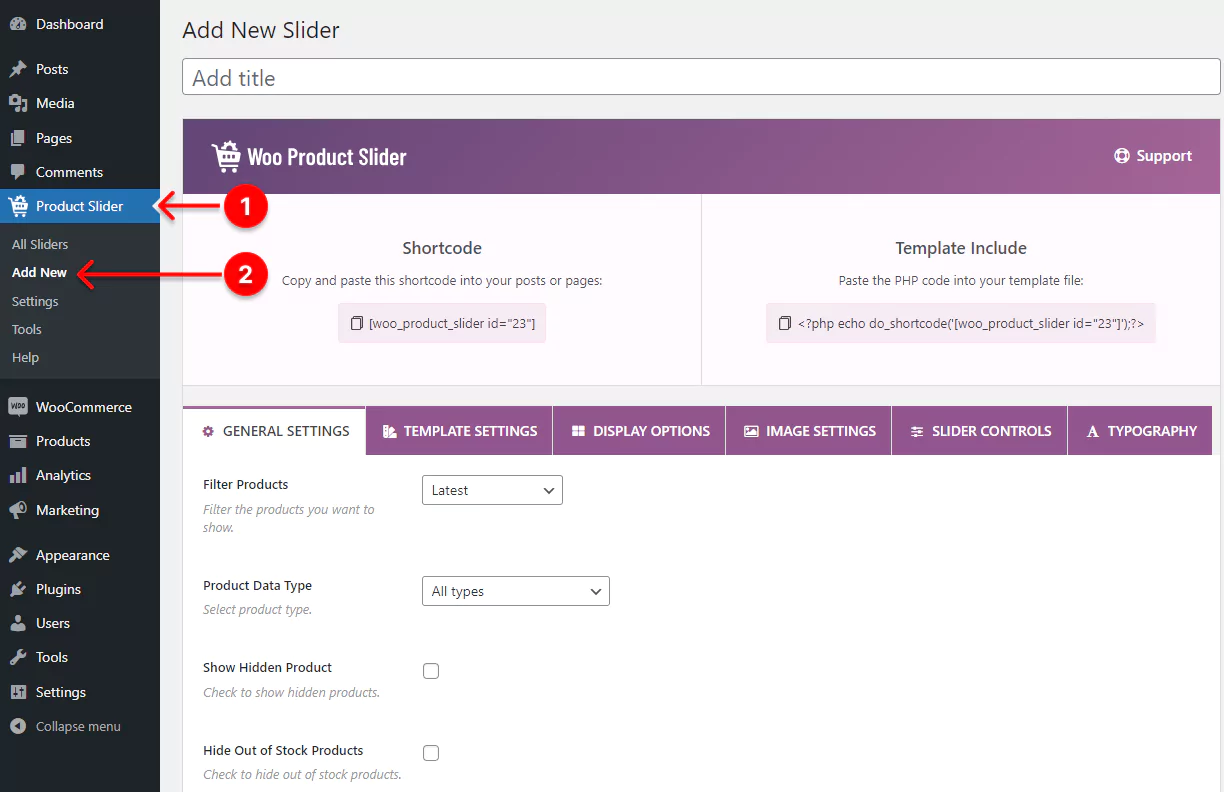This screenshot has height=792, width=1224.
Task: Open the Filter Products dropdown
Action: [x=492, y=490]
